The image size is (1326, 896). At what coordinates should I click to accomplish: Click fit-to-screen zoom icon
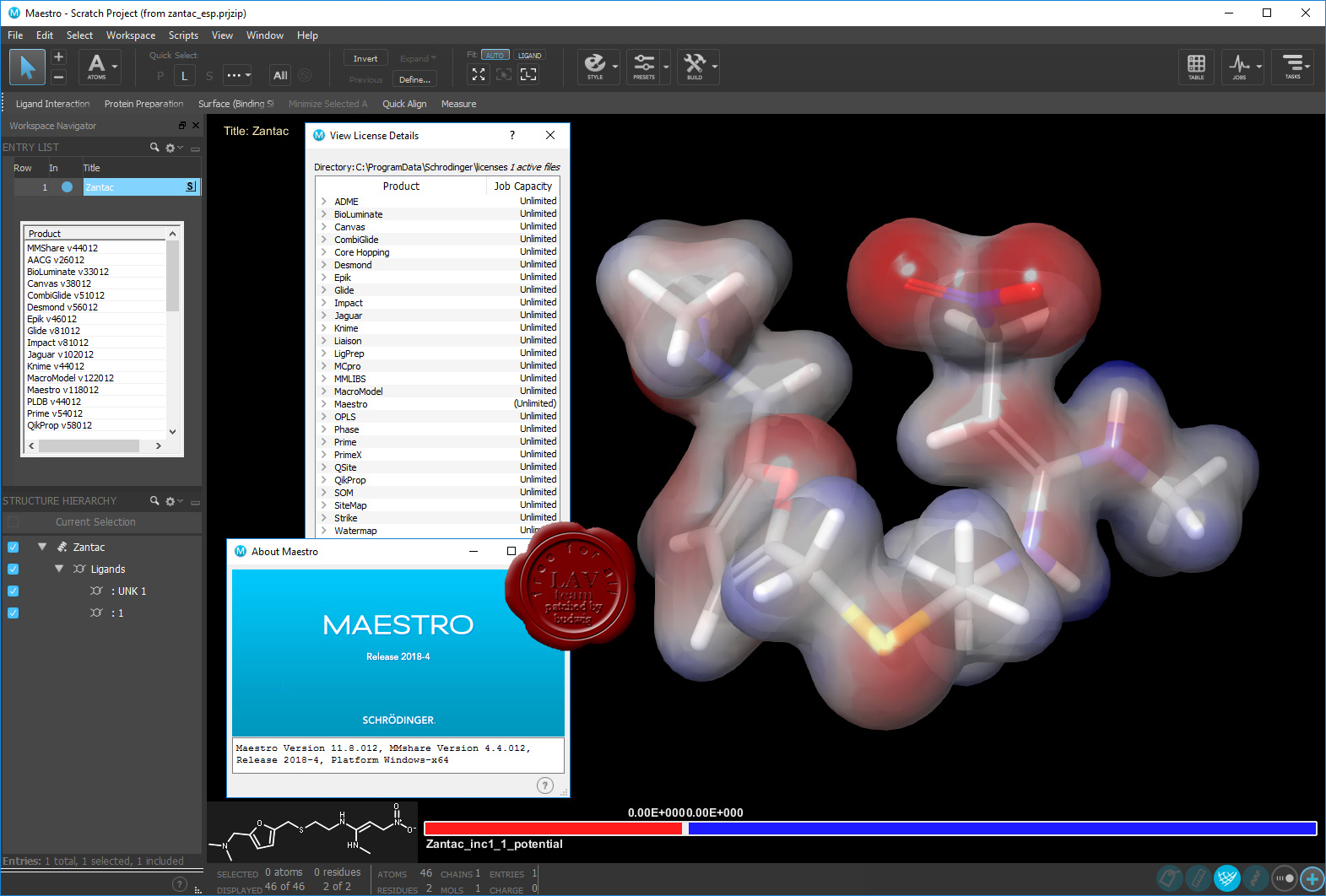pos(479,74)
